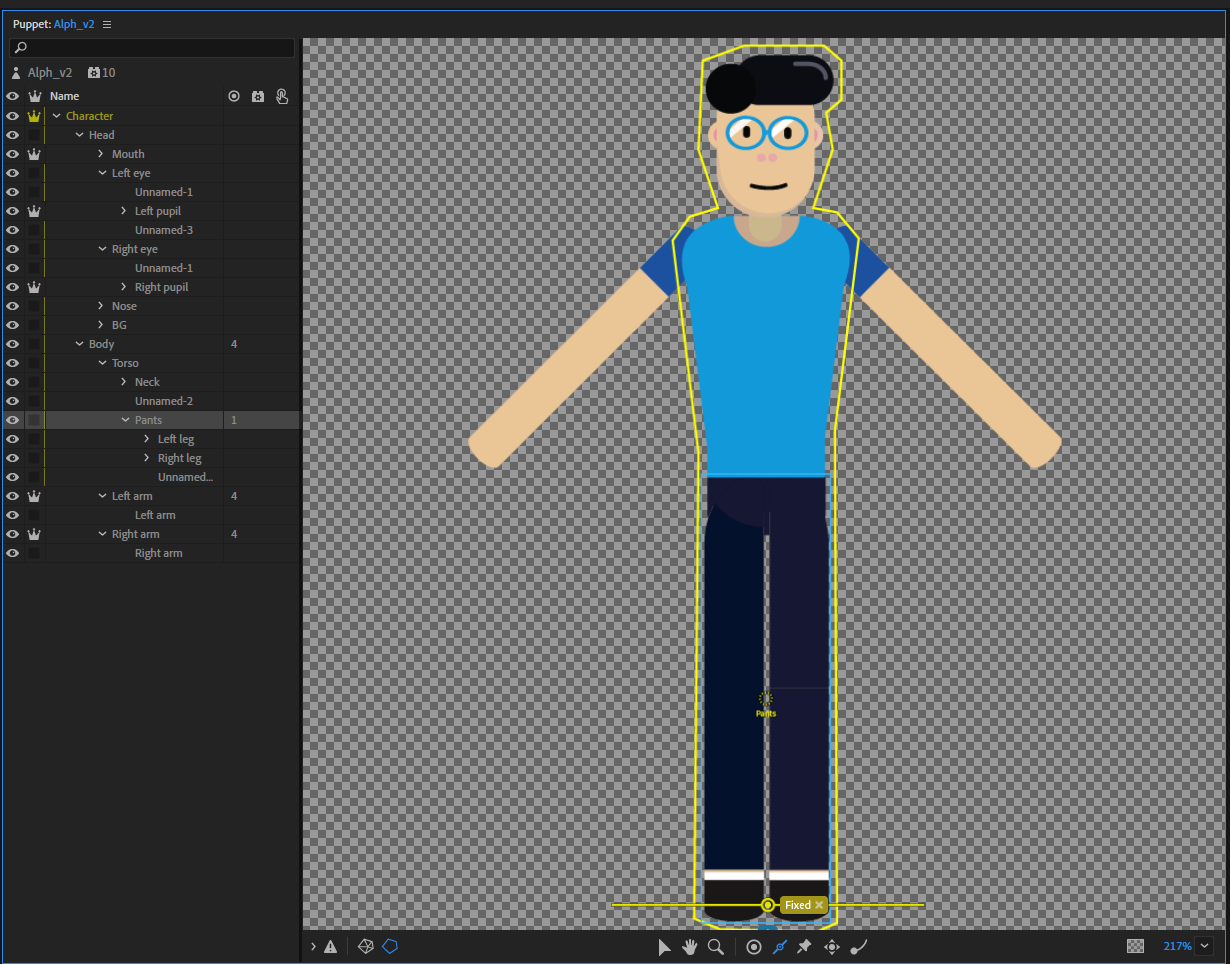1230x964 pixels.
Task: Select the Hand tool in the bottom toolbar
Action: click(x=689, y=947)
